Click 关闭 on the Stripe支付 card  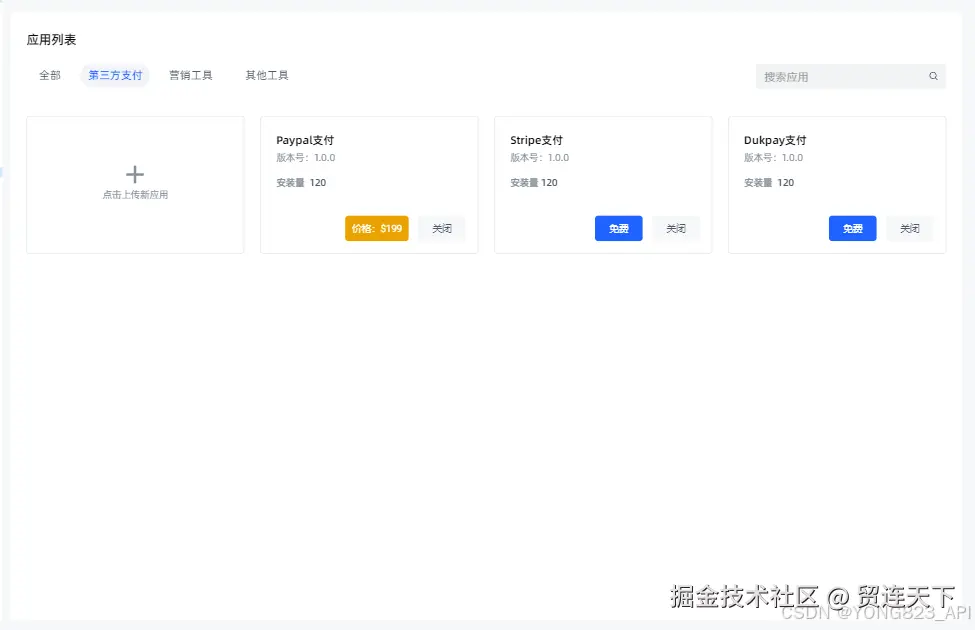pyautogui.click(x=676, y=228)
